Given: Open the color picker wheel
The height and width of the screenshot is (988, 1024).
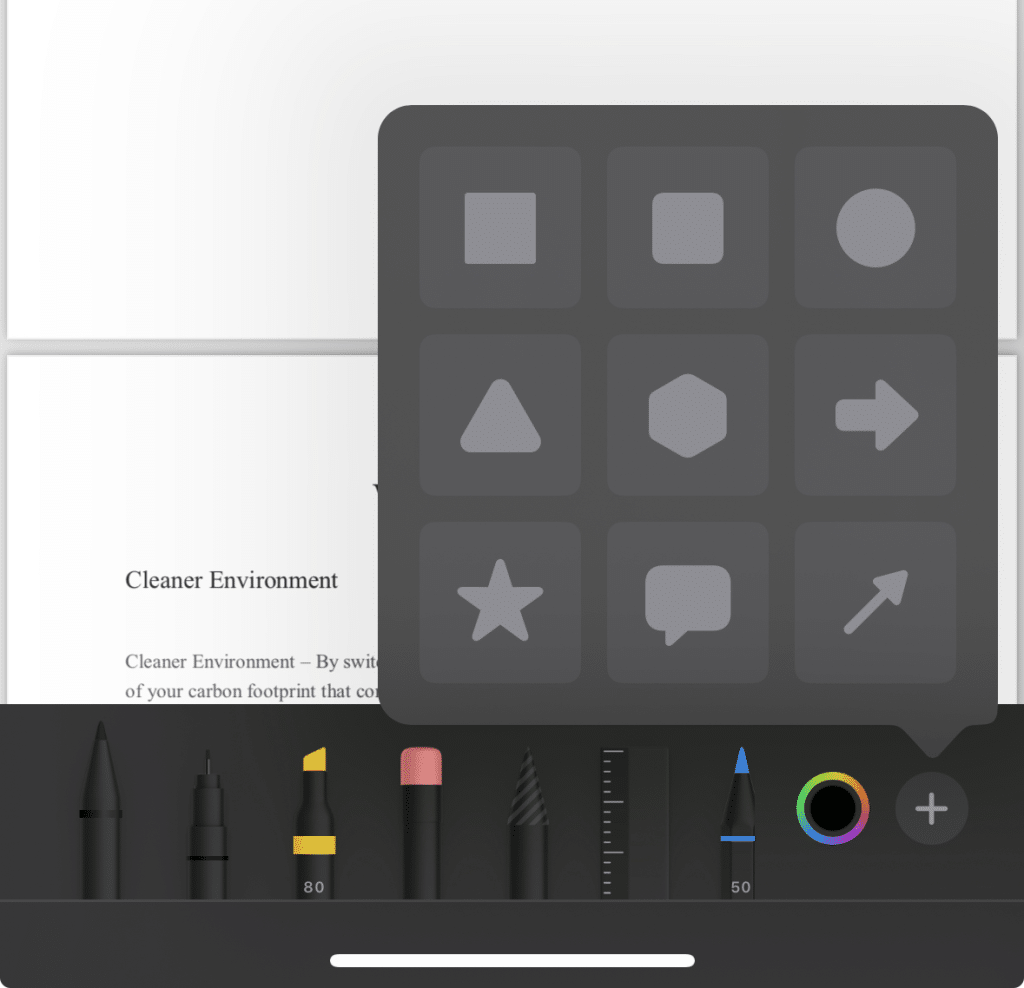Looking at the screenshot, I should [833, 808].
